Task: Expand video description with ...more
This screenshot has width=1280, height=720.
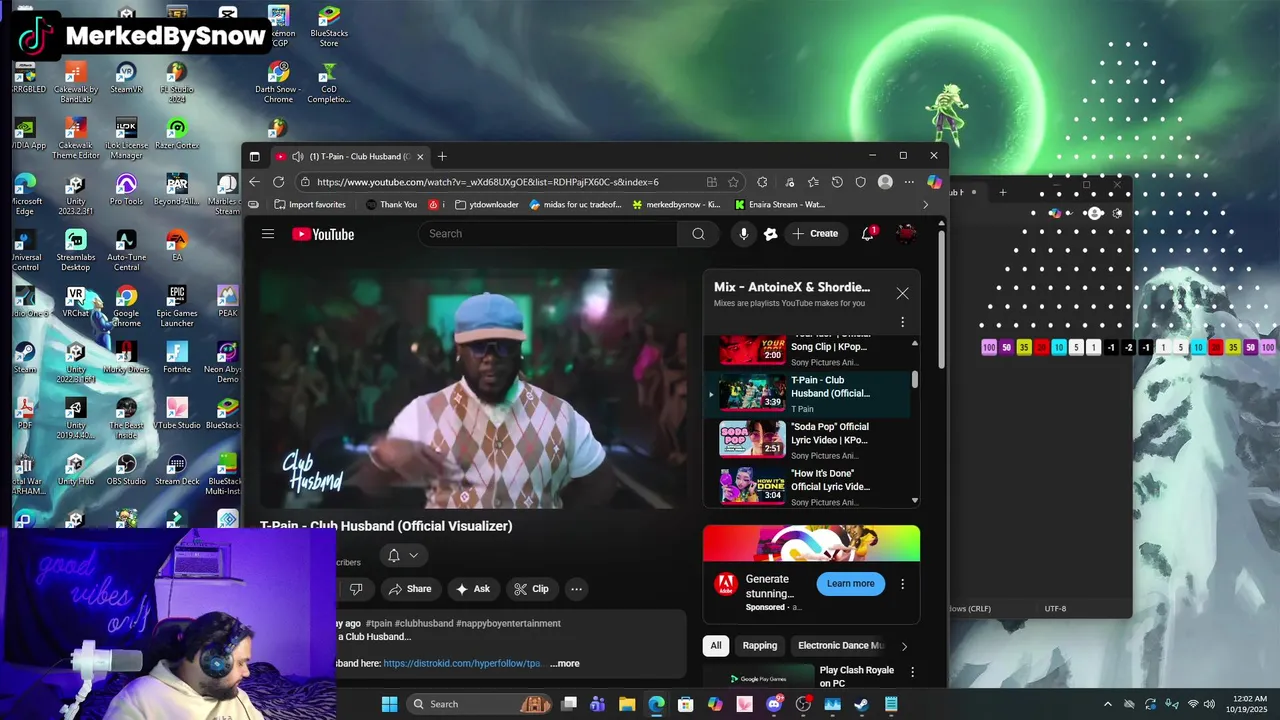Action: pyautogui.click(x=565, y=663)
